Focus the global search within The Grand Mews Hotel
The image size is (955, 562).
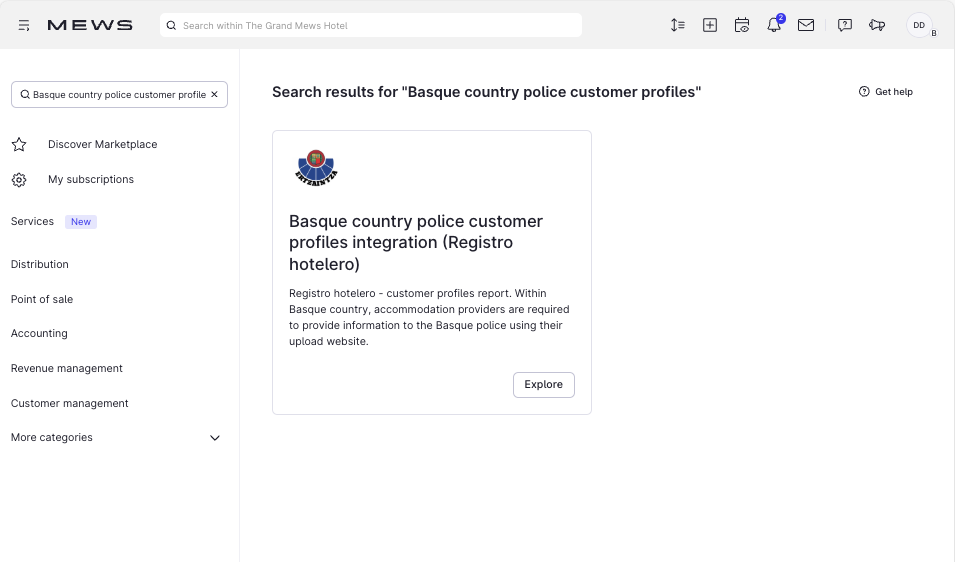tap(371, 26)
